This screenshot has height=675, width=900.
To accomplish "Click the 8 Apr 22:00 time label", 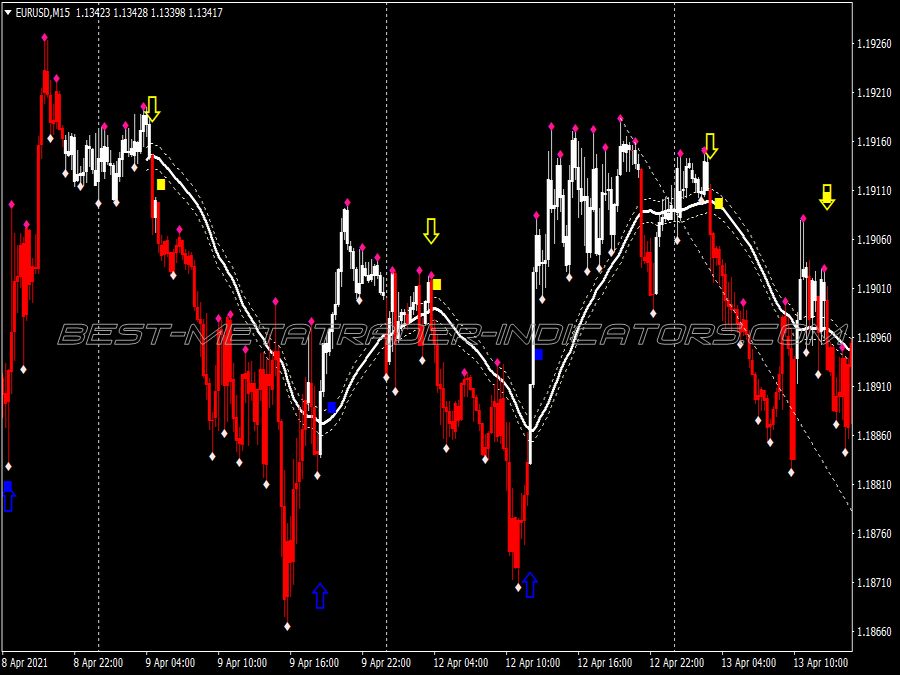I will pyautogui.click(x=98, y=663).
